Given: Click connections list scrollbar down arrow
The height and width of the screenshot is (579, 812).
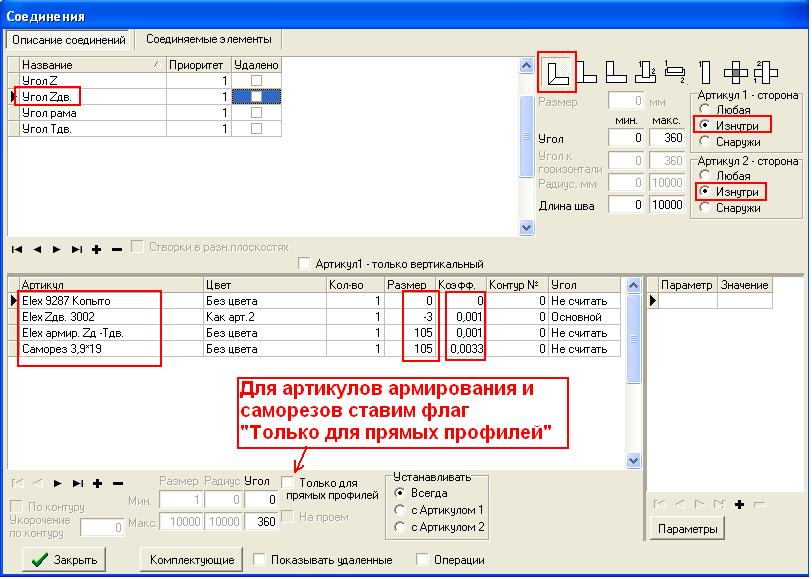Looking at the screenshot, I should point(527,227).
